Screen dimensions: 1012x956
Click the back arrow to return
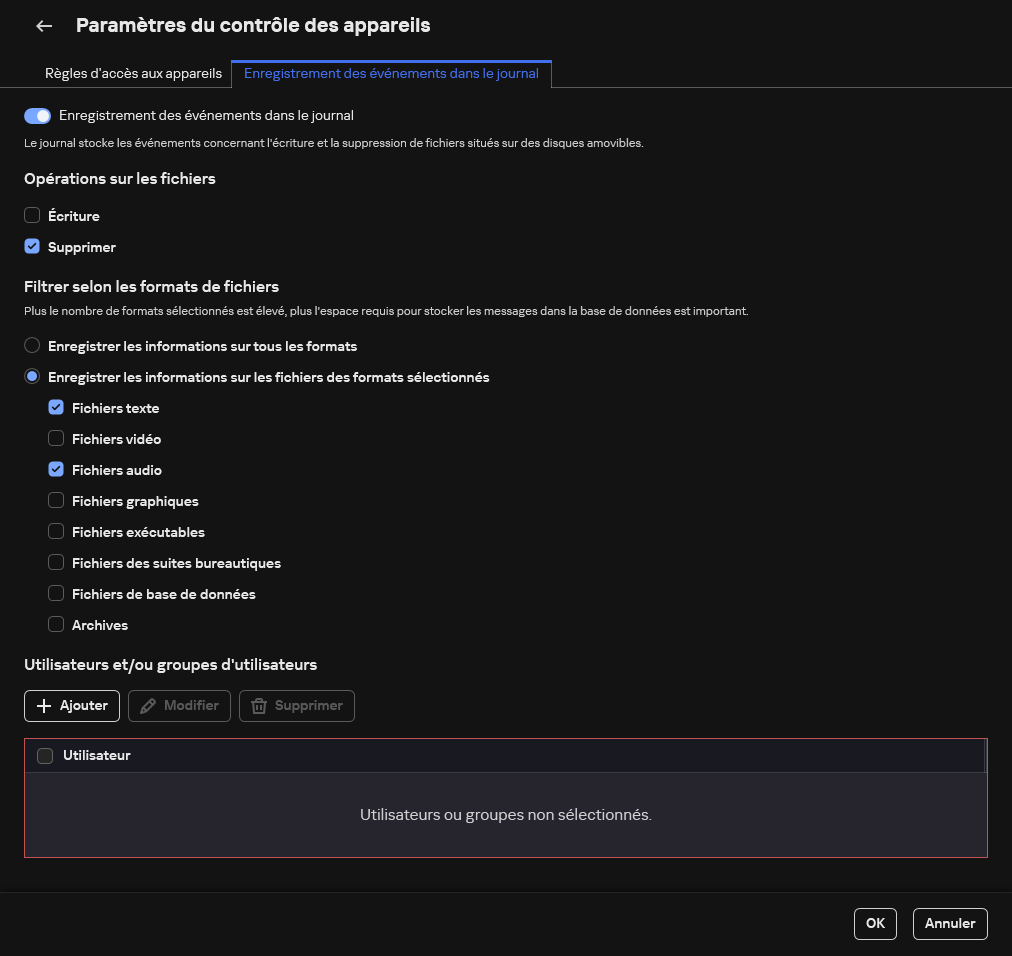coord(43,25)
